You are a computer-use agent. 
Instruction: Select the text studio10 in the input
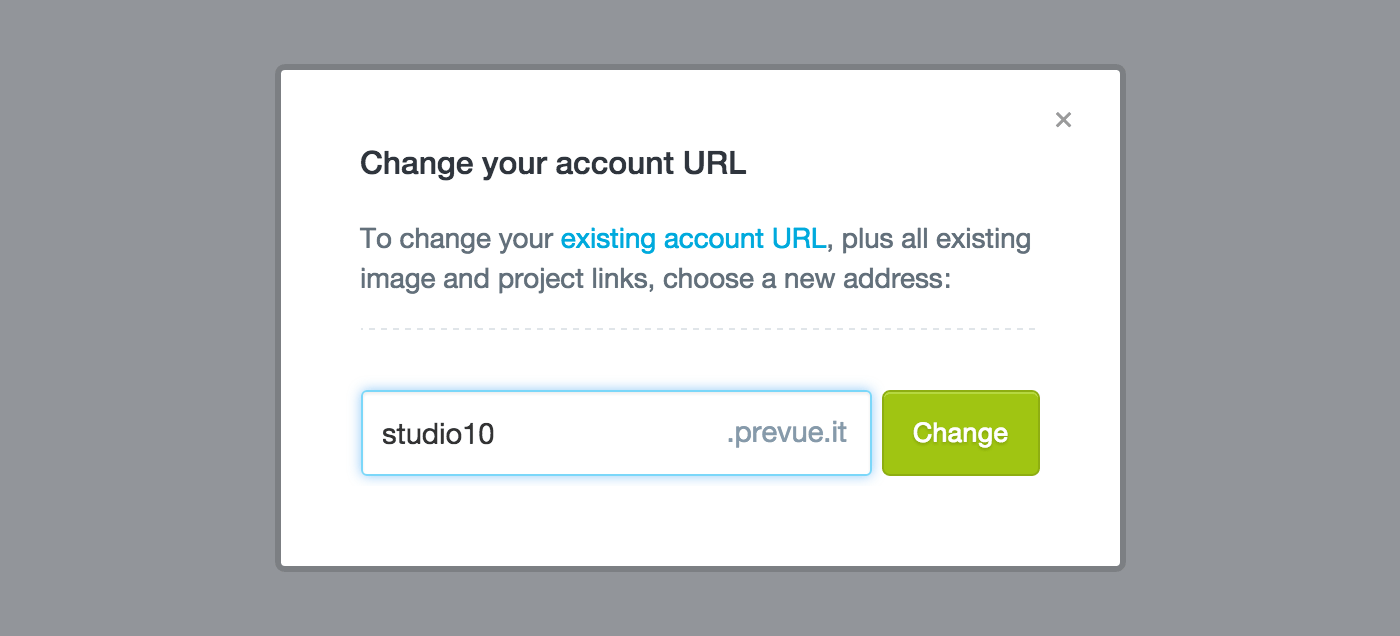point(437,432)
